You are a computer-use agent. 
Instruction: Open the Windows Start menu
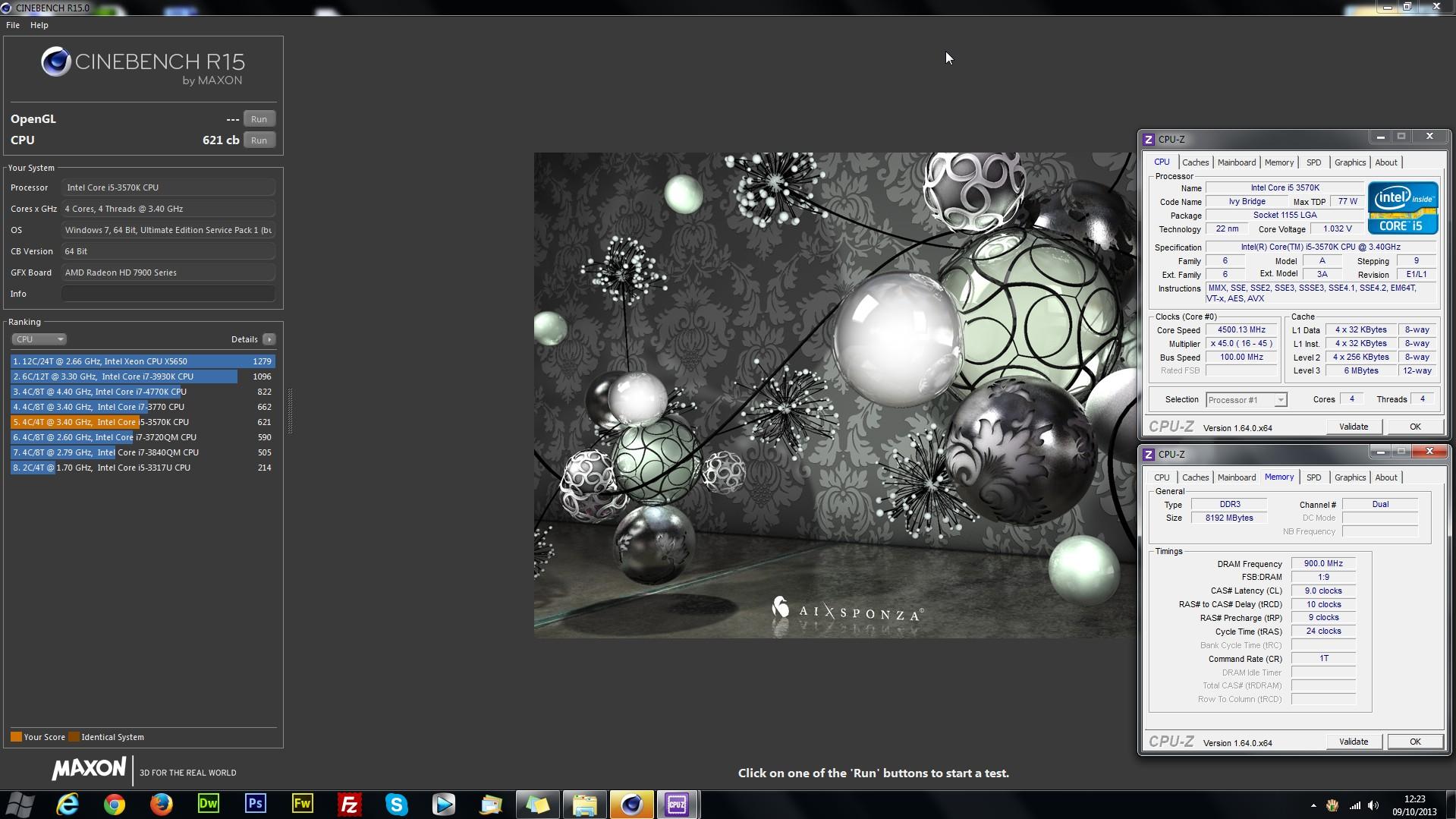coord(20,804)
